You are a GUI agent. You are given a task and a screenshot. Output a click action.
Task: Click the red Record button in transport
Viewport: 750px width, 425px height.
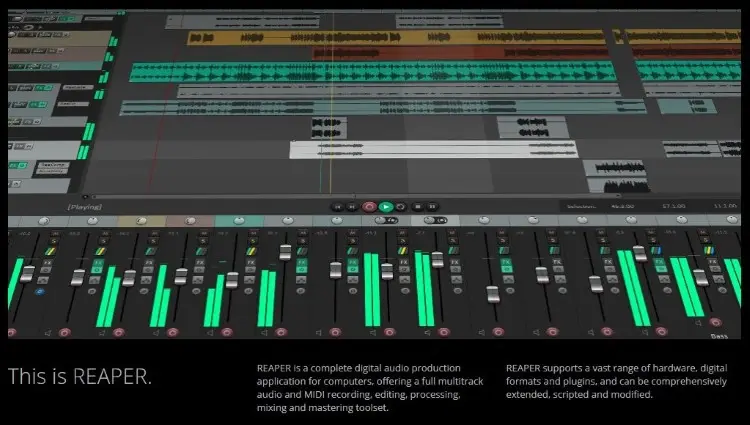point(369,207)
